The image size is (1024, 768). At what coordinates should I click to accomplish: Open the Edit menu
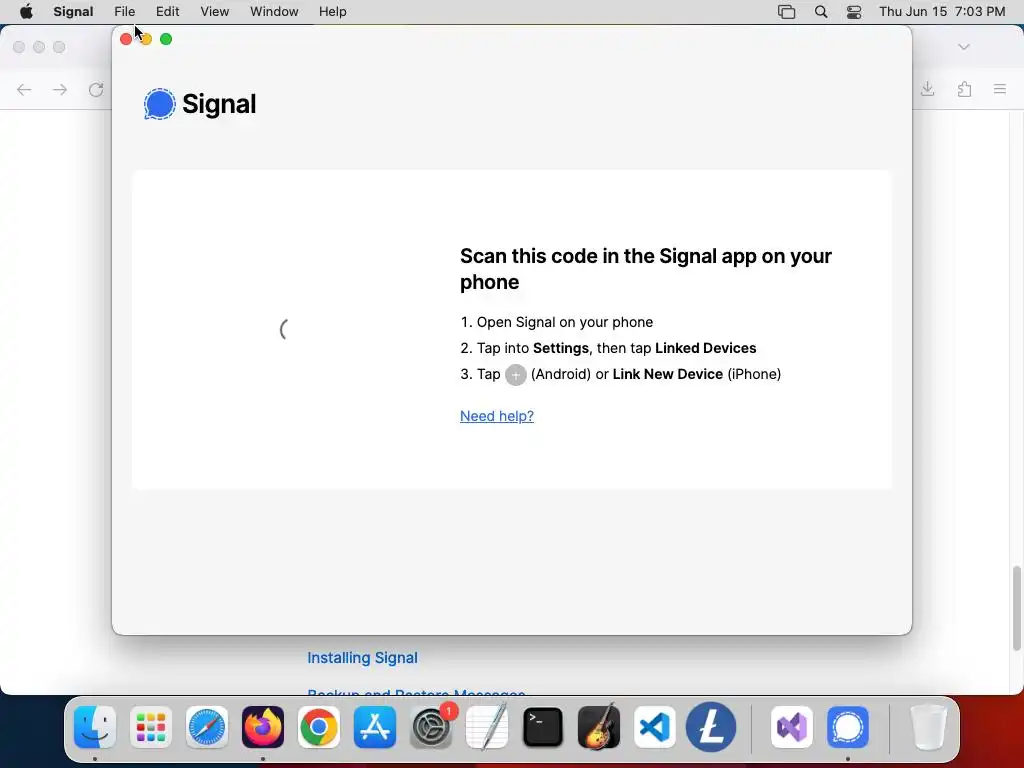167,12
